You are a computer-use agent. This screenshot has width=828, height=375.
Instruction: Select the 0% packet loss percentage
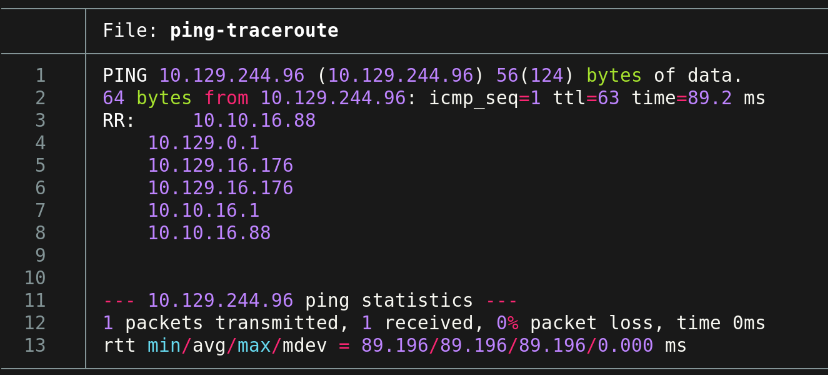507,323
